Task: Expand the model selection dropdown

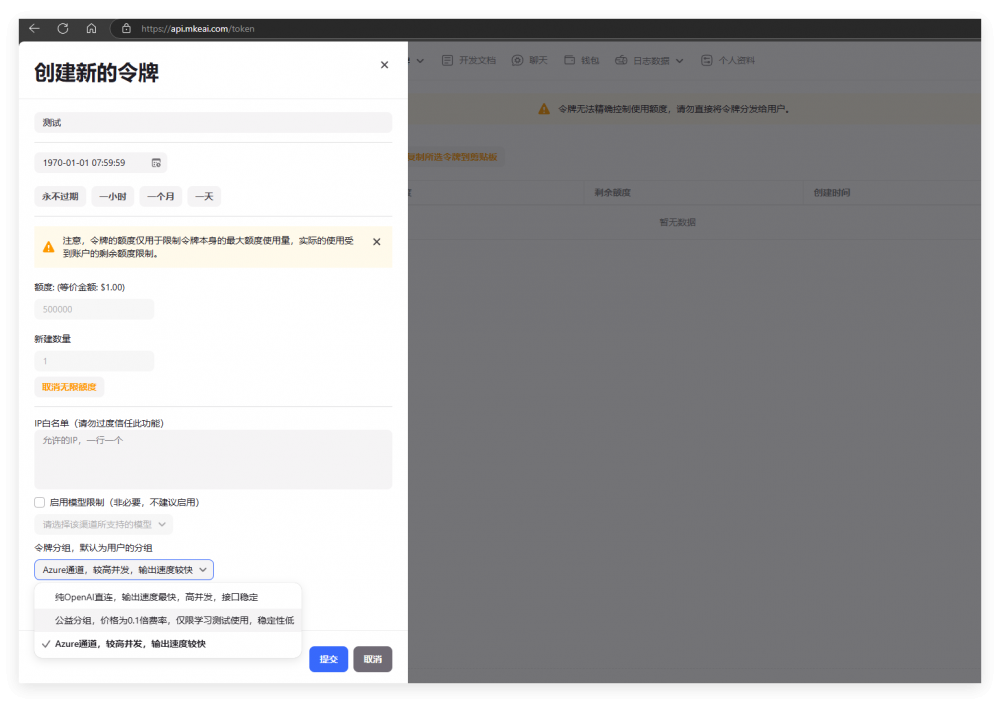Action: [104, 524]
